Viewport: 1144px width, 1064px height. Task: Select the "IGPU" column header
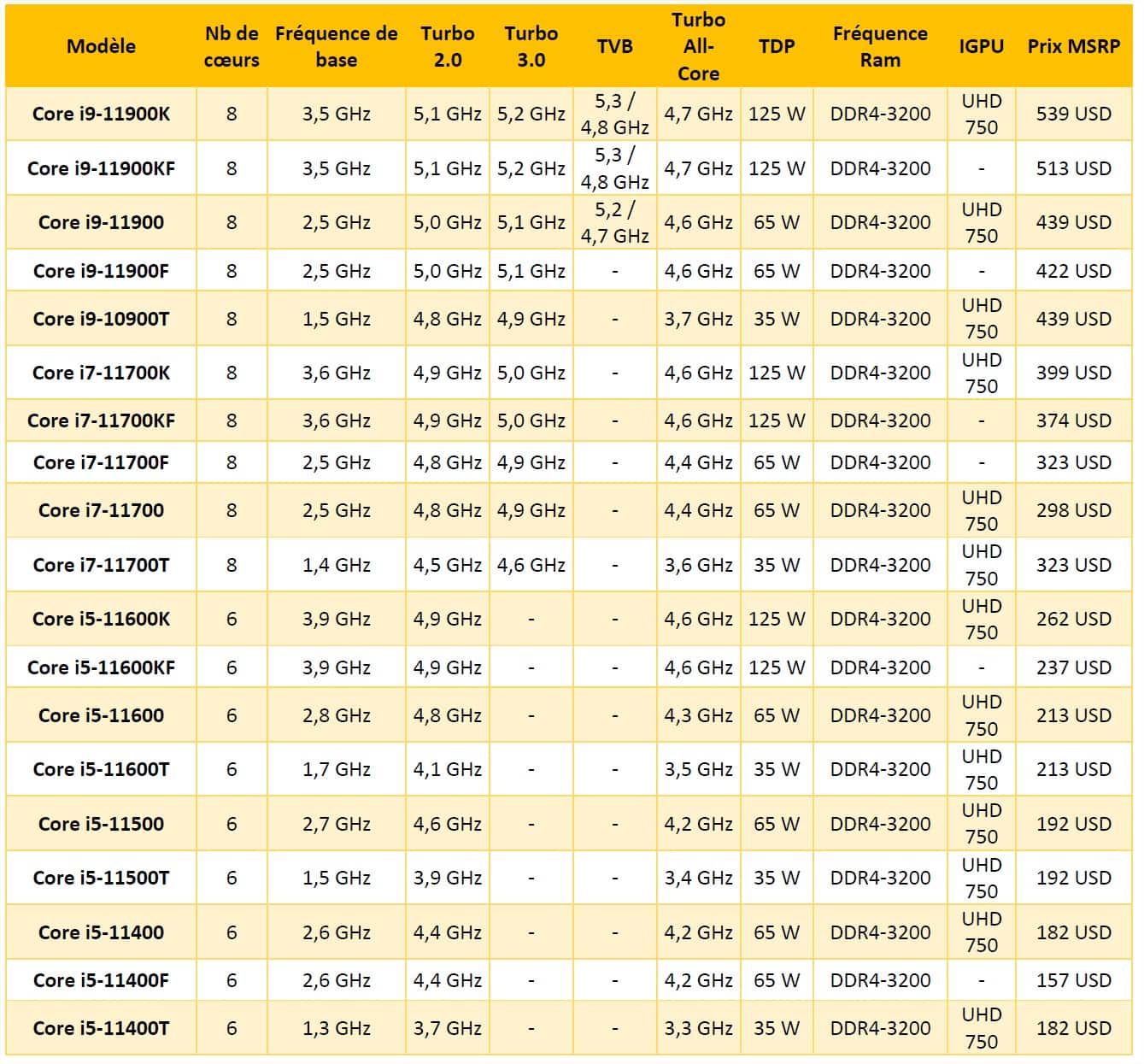click(x=982, y=46)
